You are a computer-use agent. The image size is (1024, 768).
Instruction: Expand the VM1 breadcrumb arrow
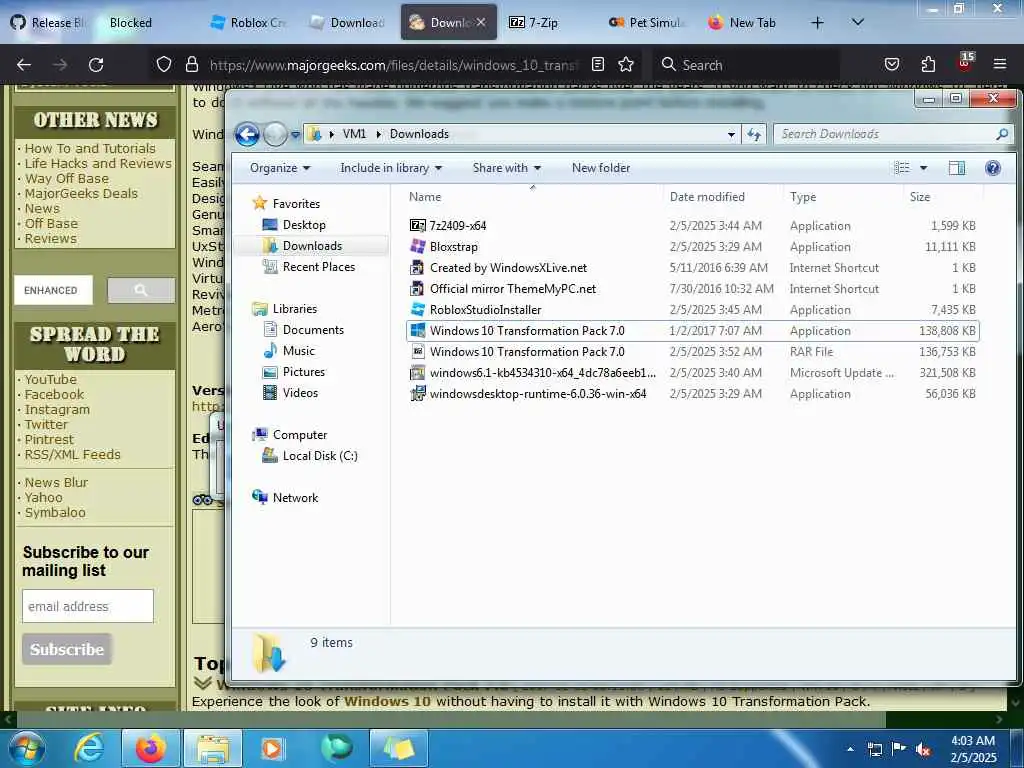click(x=378, y=134)
